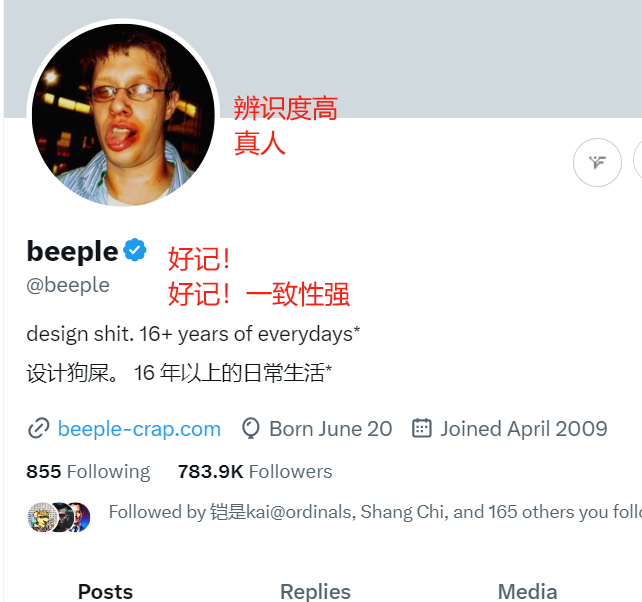
Task: Click the blue verified badge
Action: (135, 249)
